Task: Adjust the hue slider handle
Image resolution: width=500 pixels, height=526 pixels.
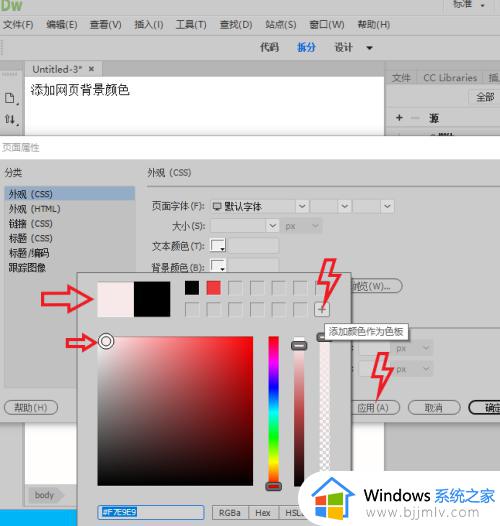Action: [x=273, y=486]
